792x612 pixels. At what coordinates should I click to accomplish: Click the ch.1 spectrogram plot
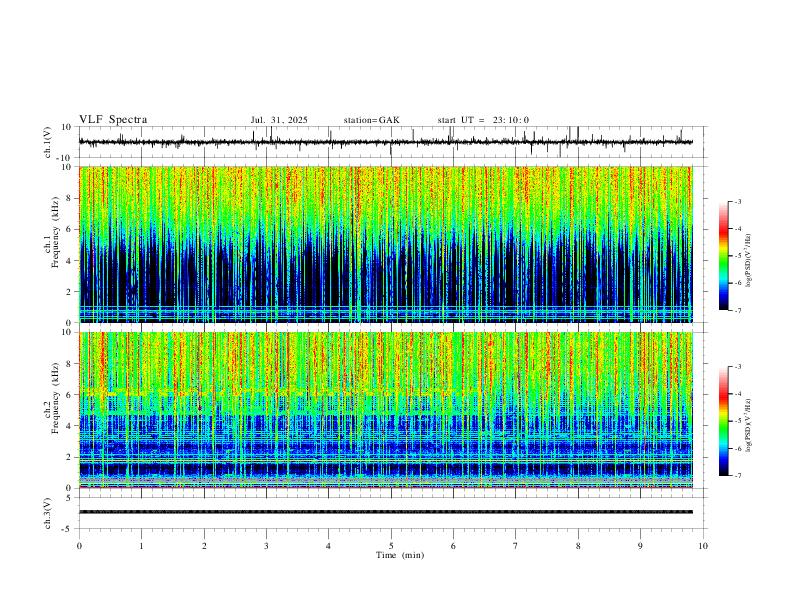point(386,244)
